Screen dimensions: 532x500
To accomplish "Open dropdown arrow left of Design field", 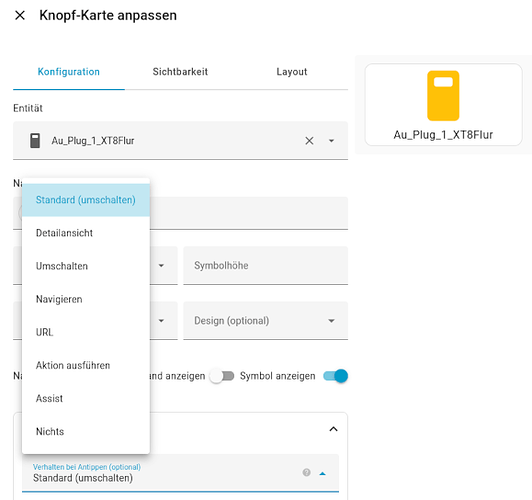I will pyautogui.click(x=162, y=321).
